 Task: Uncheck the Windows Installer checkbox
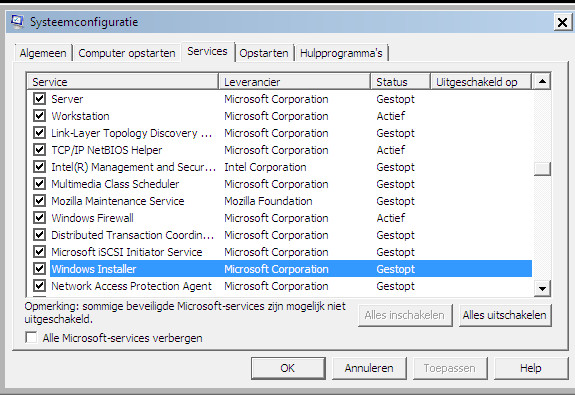click(x=39, y=268)
